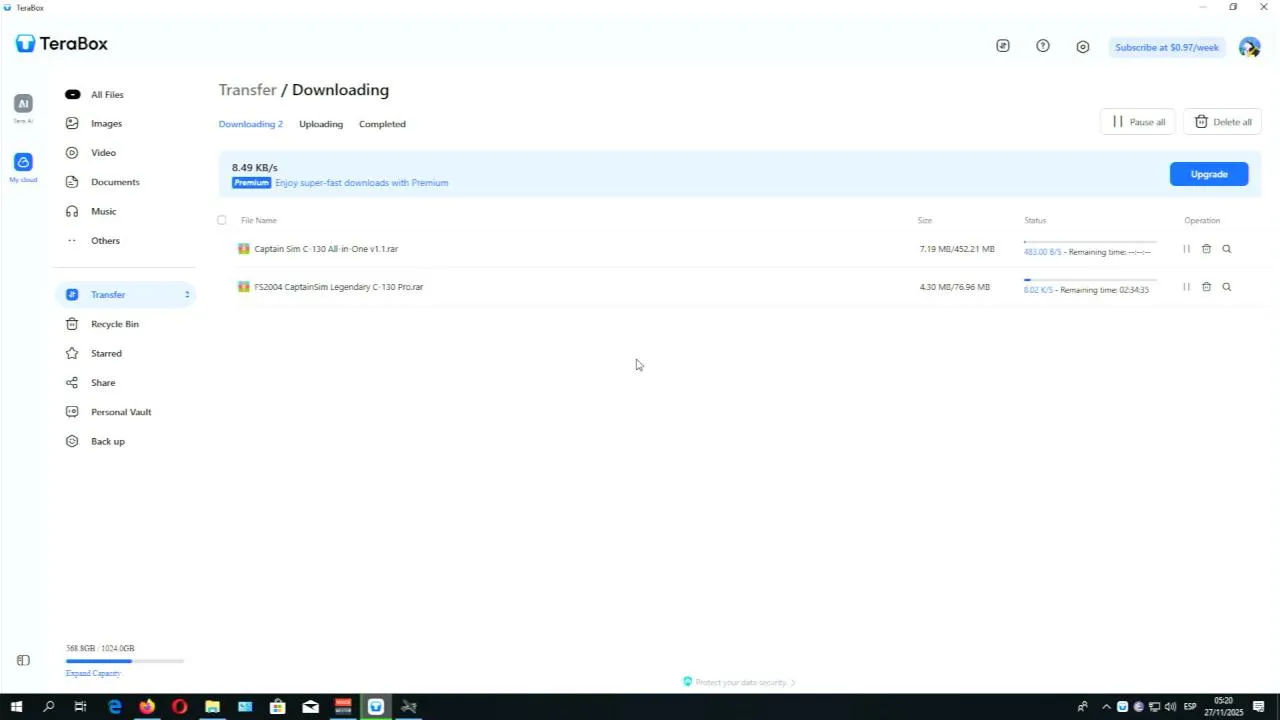The height and width of the screenshot is (720, 1280).
Task: Pause the FS2004 CaptainSim Legendary download
Action: click(1186, 287)
